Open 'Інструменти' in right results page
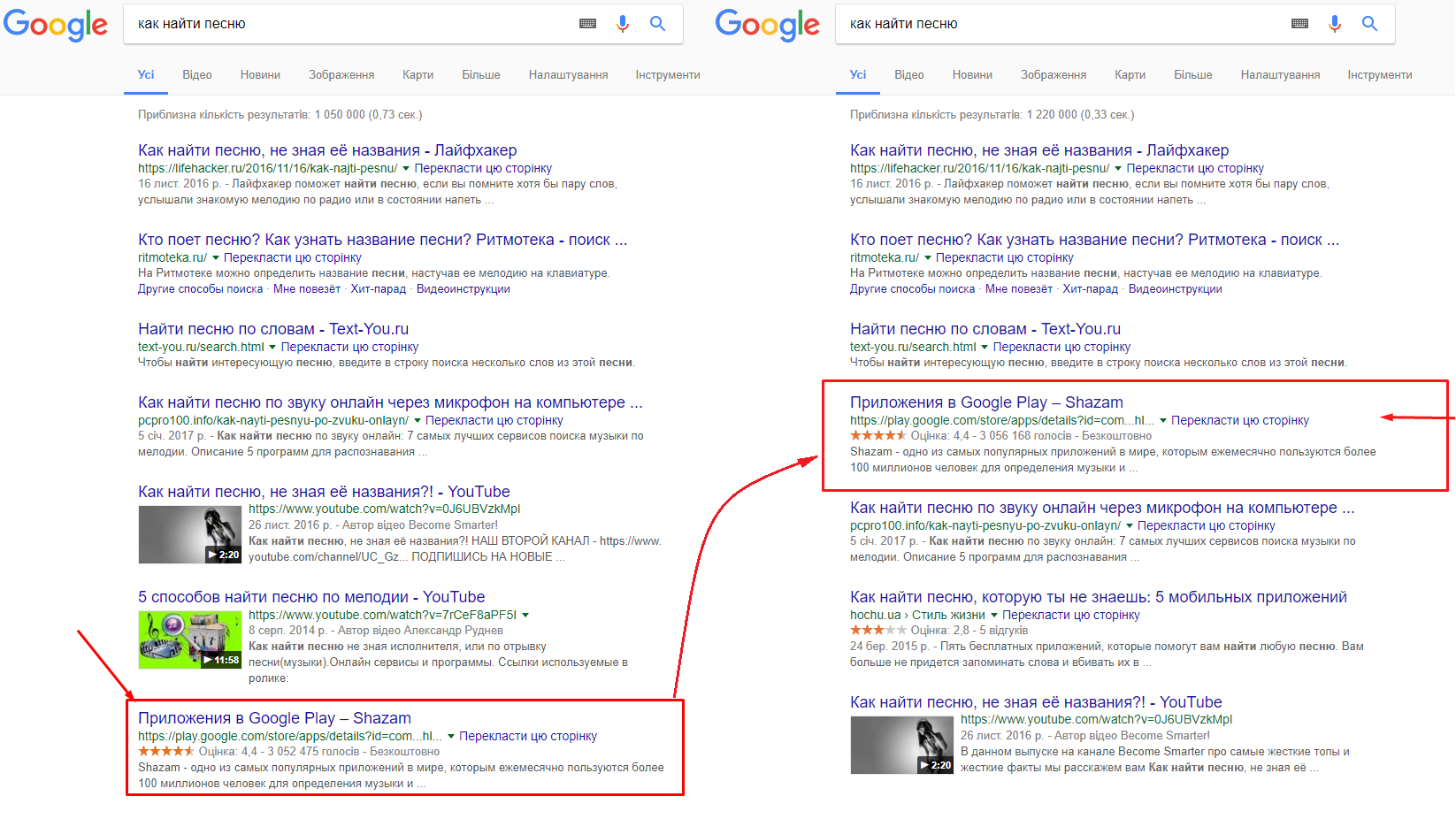Viewport: 1456px width, 827px height. 1380,75
